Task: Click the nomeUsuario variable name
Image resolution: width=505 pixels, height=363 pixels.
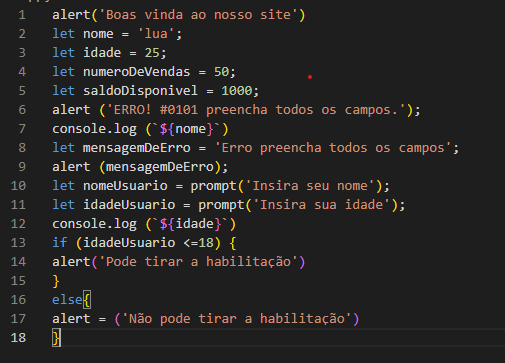Action: pos(125,186)
